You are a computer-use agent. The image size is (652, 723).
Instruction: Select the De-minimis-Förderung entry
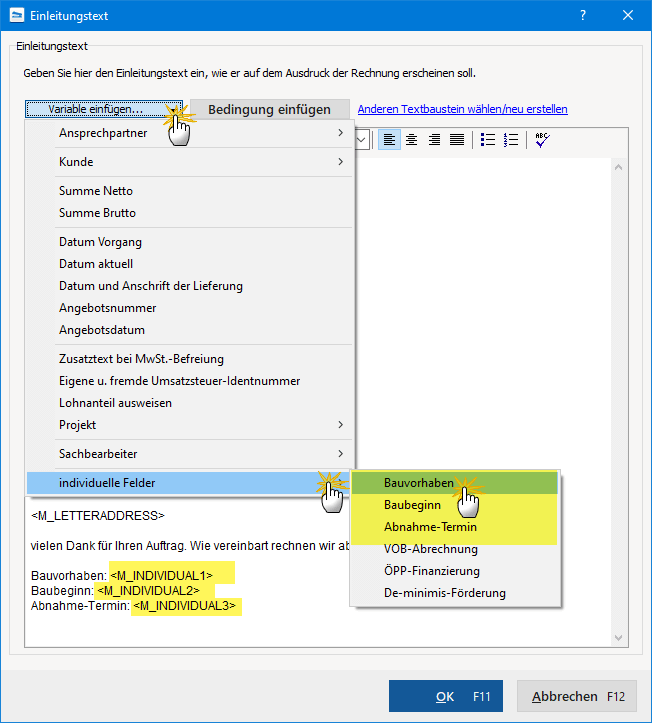[x=444, y=593]
